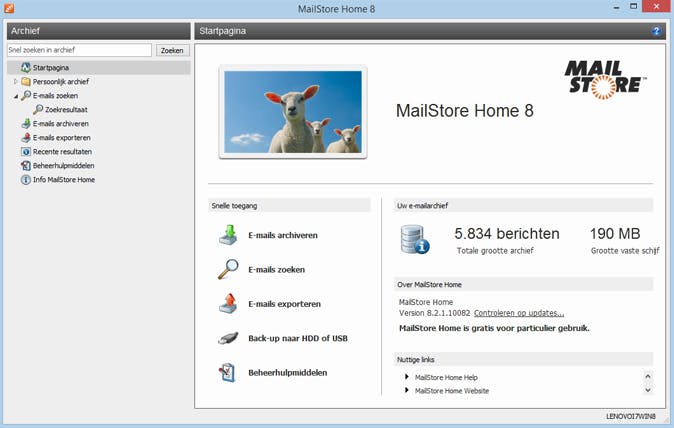Click the MailStore app icon in title bar

9,7
